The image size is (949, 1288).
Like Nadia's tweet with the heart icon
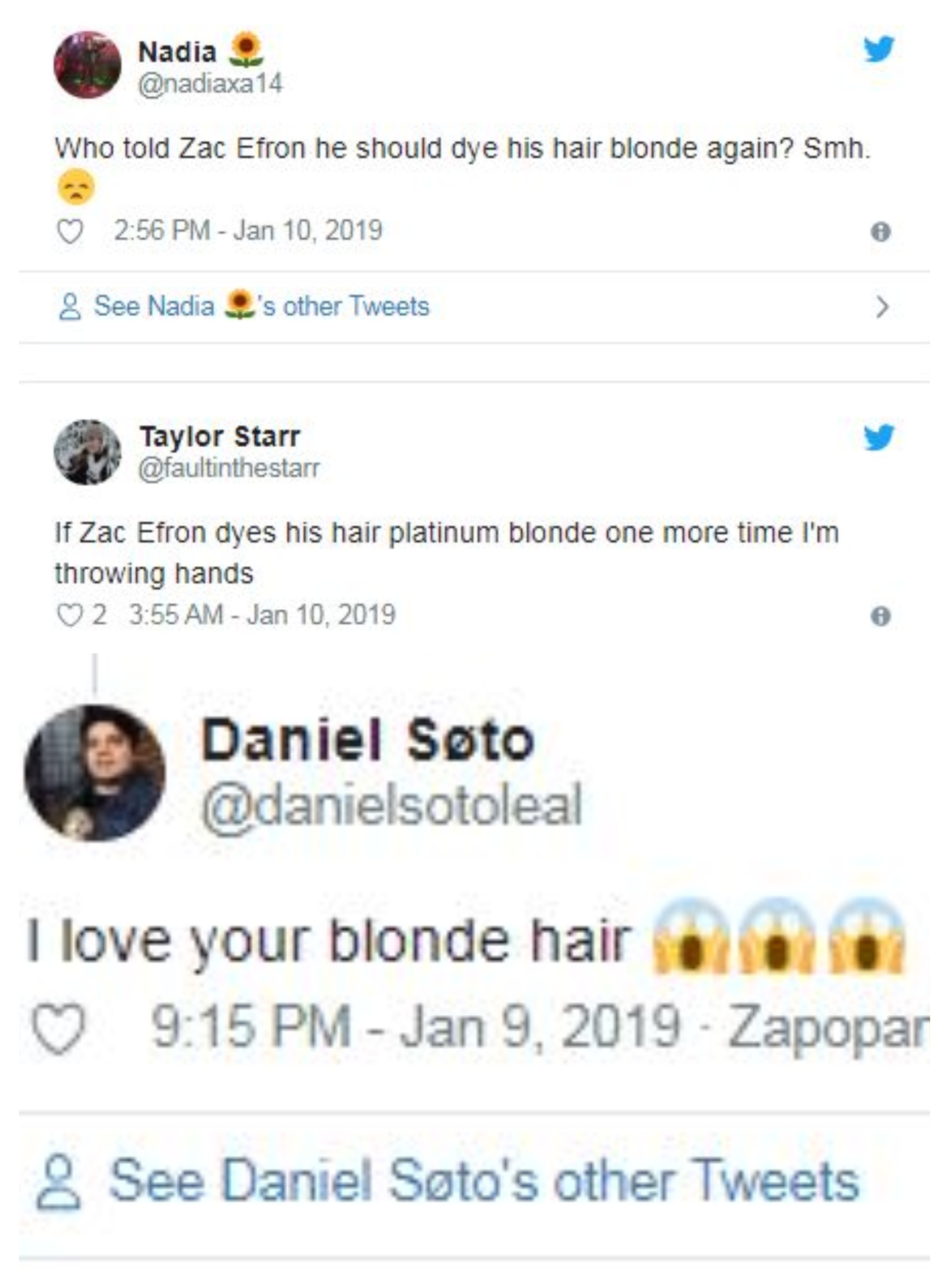70,232
